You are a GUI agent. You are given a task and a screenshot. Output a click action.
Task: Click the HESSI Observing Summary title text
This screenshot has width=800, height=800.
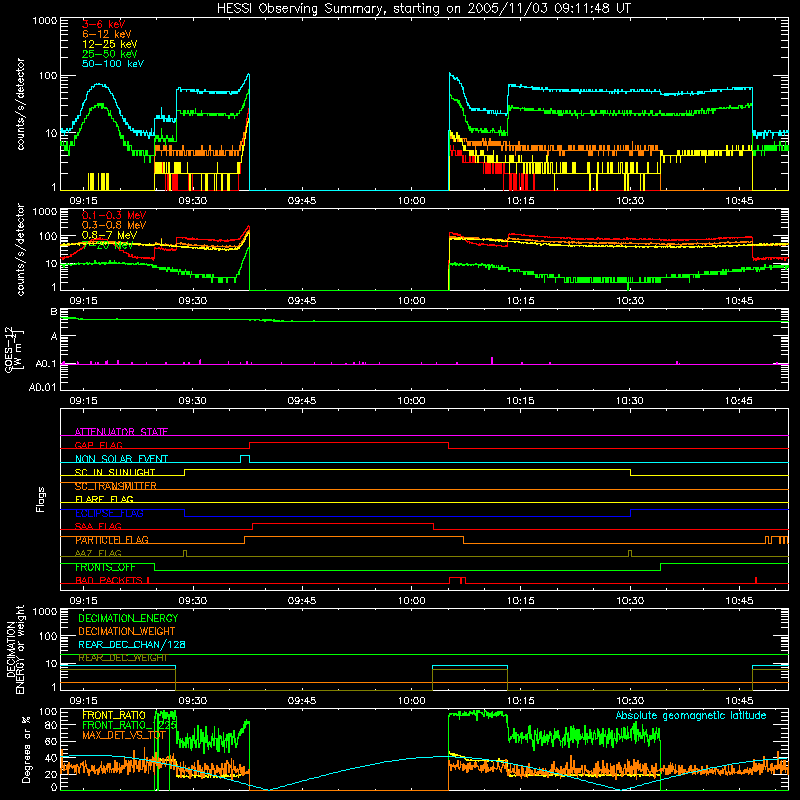click(x=423, y=9)
